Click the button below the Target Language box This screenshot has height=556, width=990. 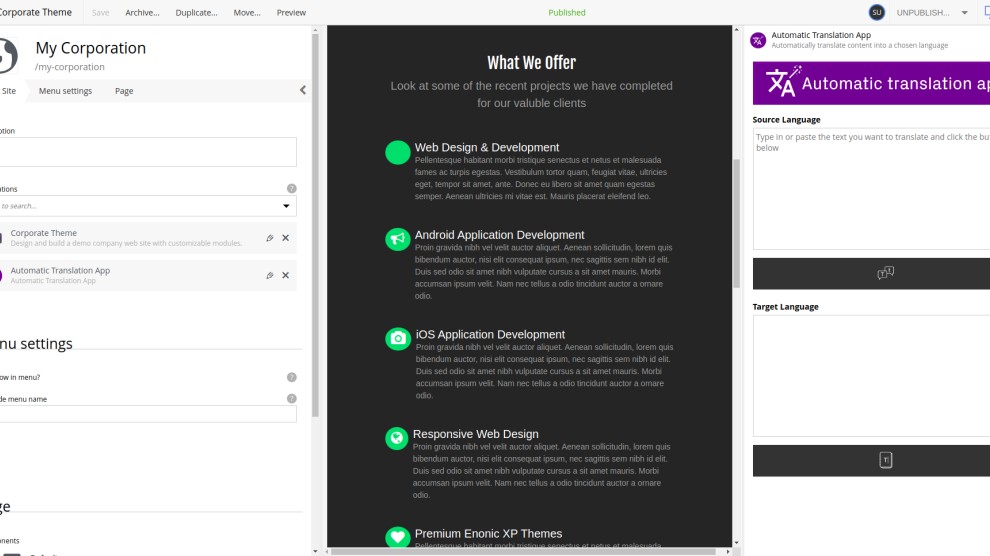[871, 460]
